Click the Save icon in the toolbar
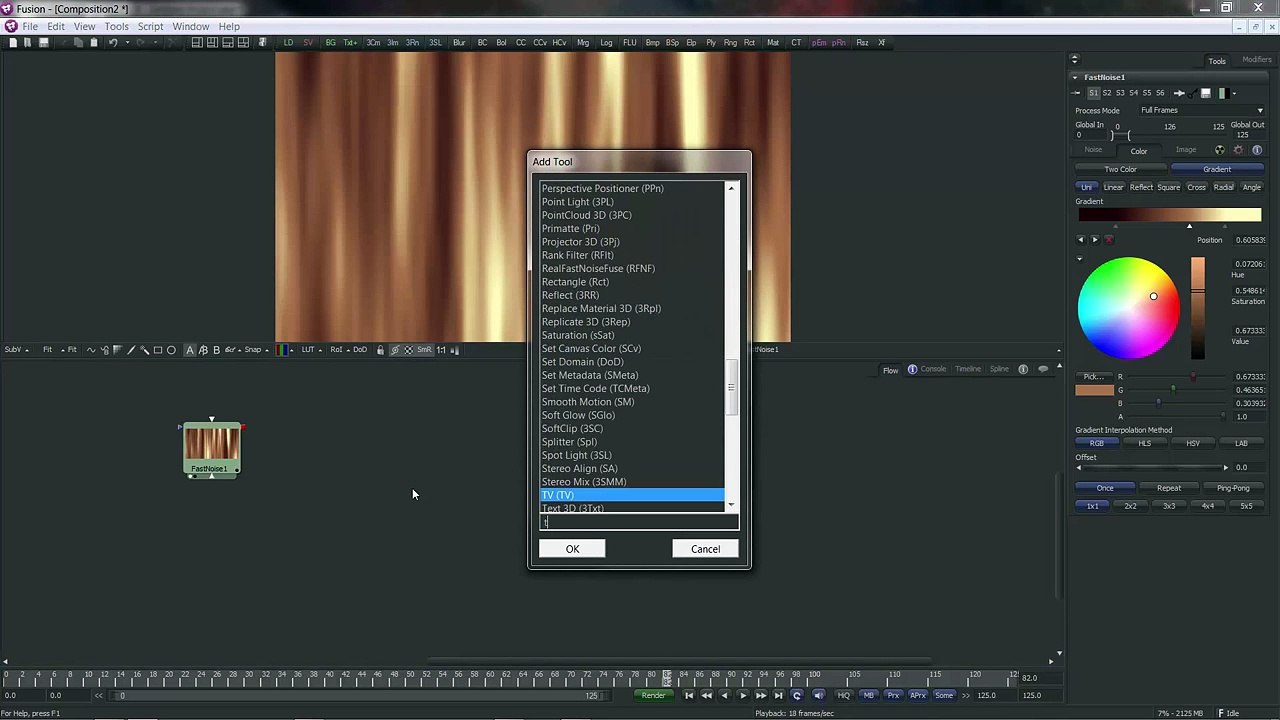This screenshot has height=720, width=1280. tap(44, 43)
